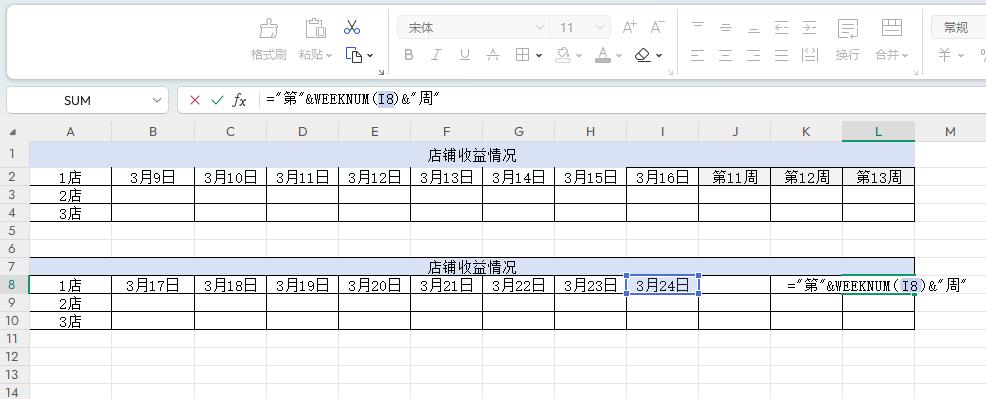Click the cell borders icon

coord(522,55)
